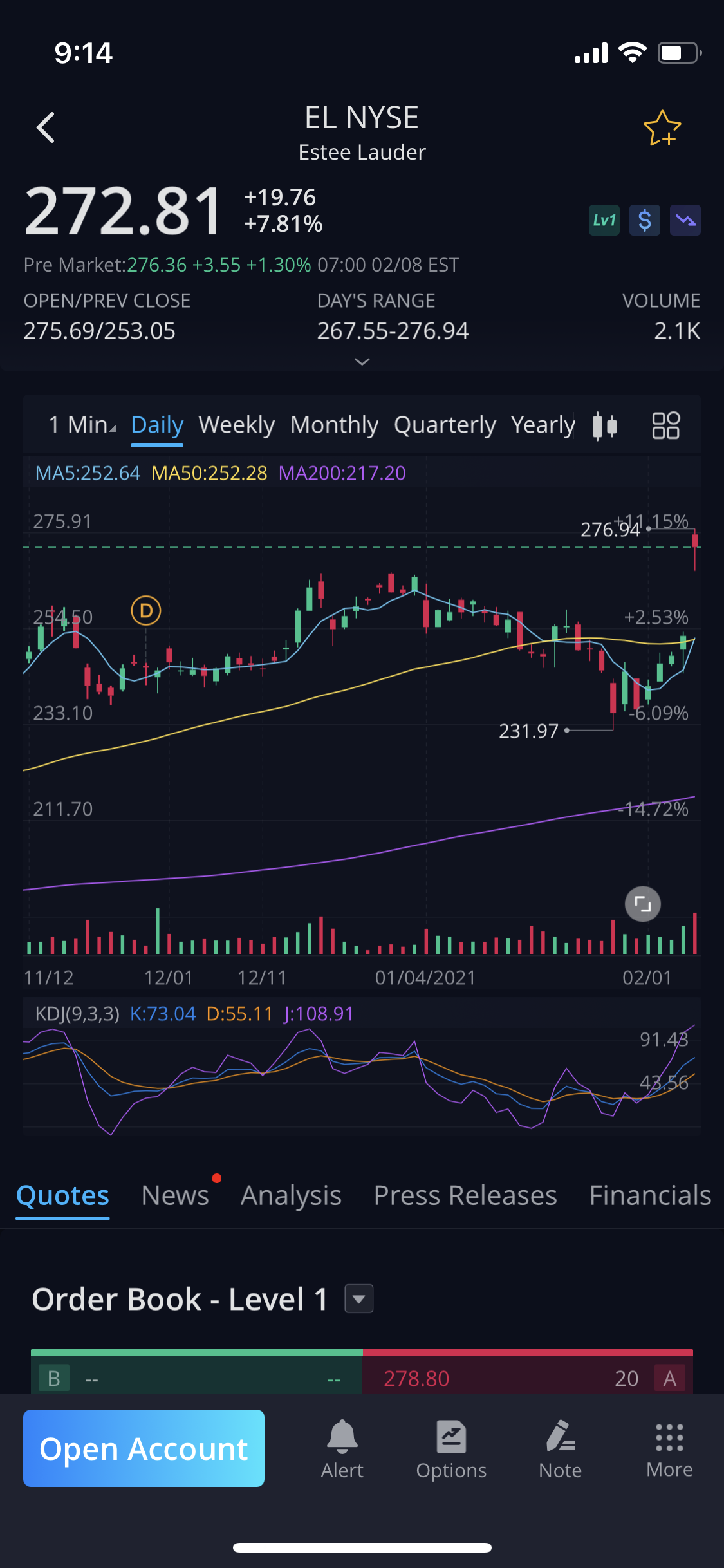Viewport: 724px width, 1568px height.
Task: Switch to the News tab
Action: tap(175, 1195)
